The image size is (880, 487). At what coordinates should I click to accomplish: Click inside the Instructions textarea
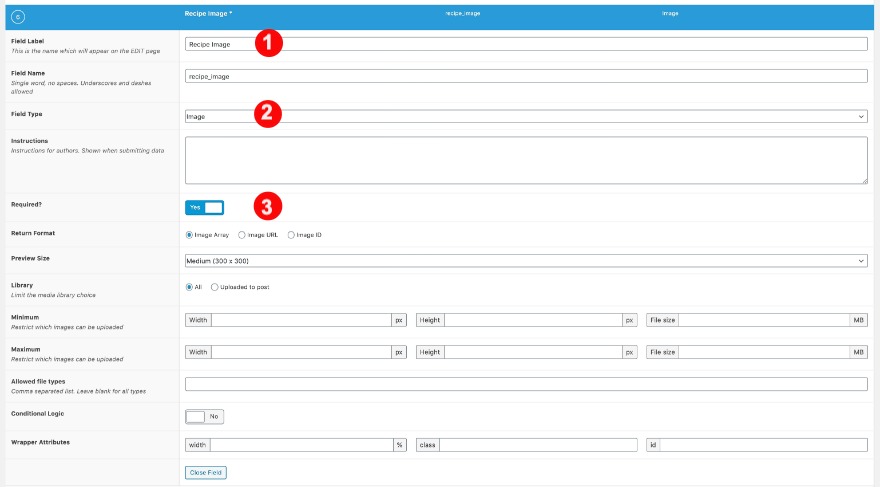pyautogui.click(x=526, y=160)
